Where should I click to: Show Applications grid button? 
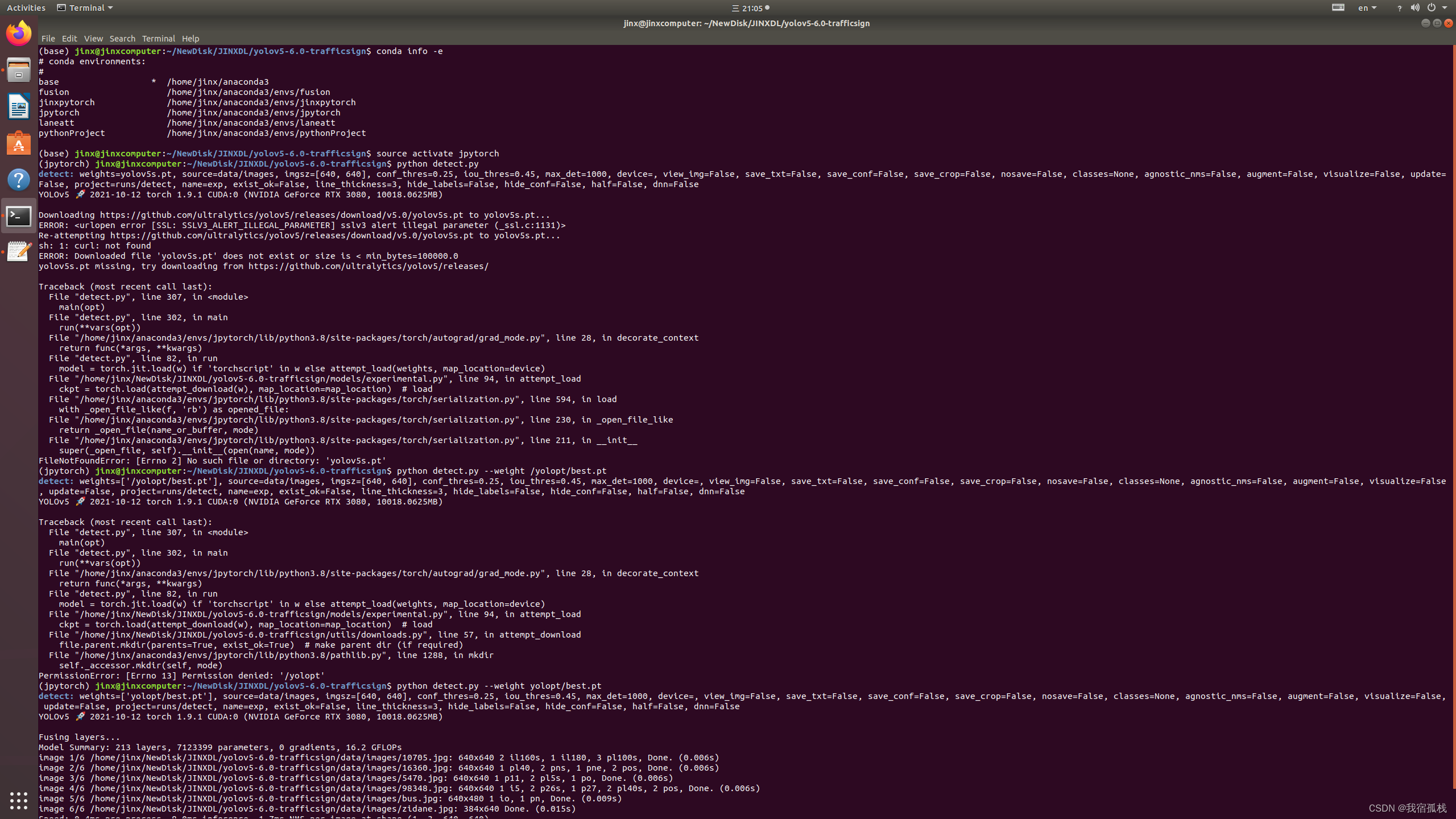(19, 800)
